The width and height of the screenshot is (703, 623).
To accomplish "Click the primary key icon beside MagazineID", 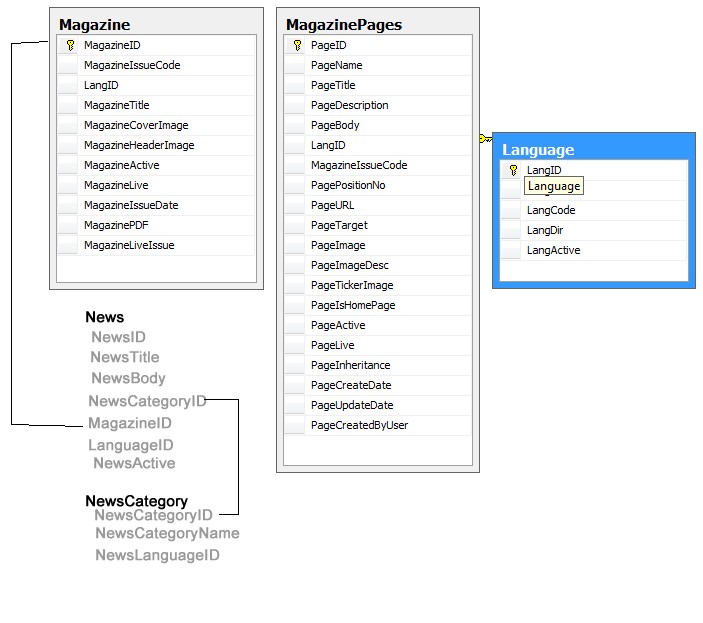I will pos(70,45).
